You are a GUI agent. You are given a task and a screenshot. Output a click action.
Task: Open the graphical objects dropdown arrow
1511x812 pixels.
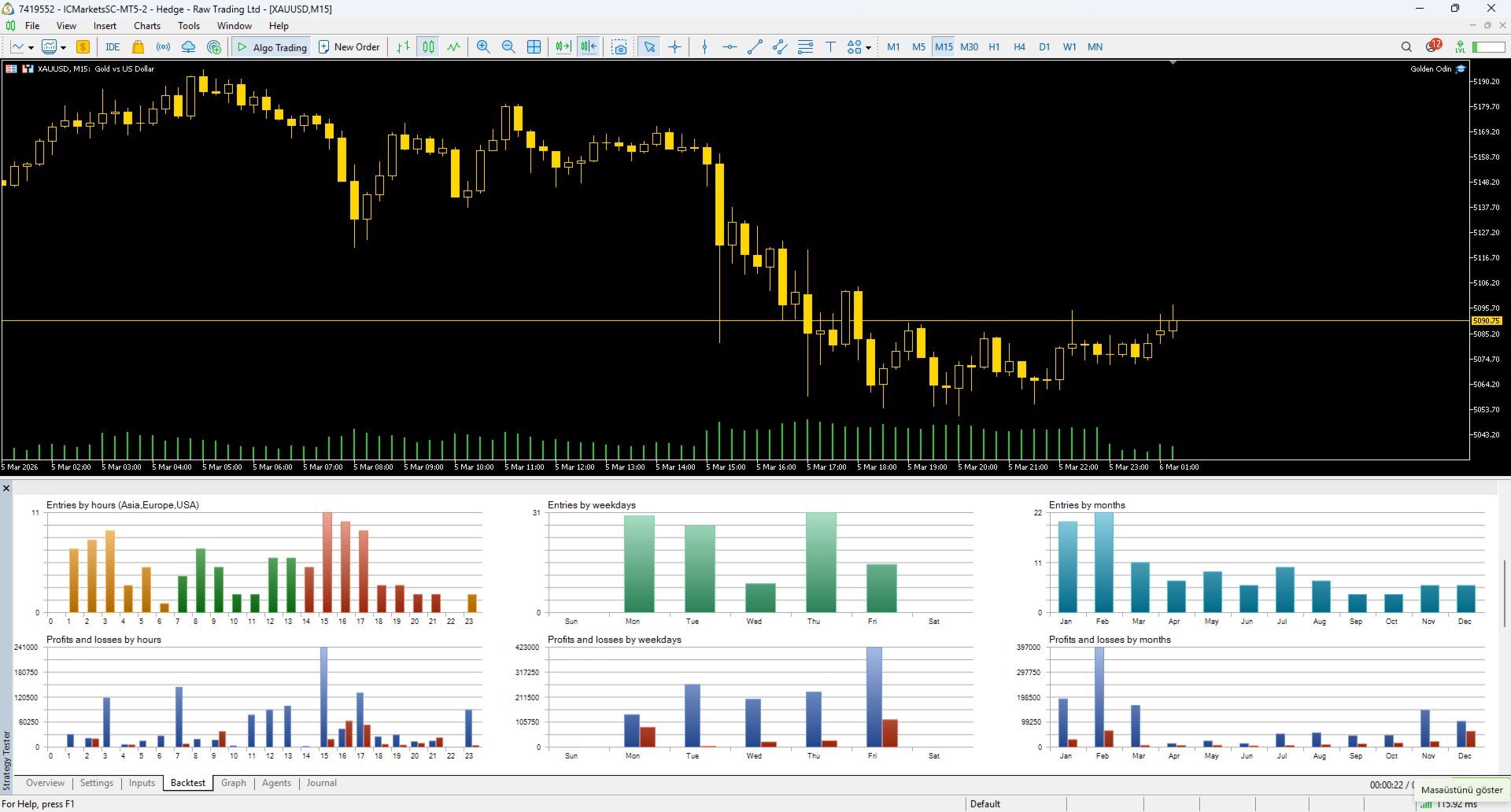point(868,46)
